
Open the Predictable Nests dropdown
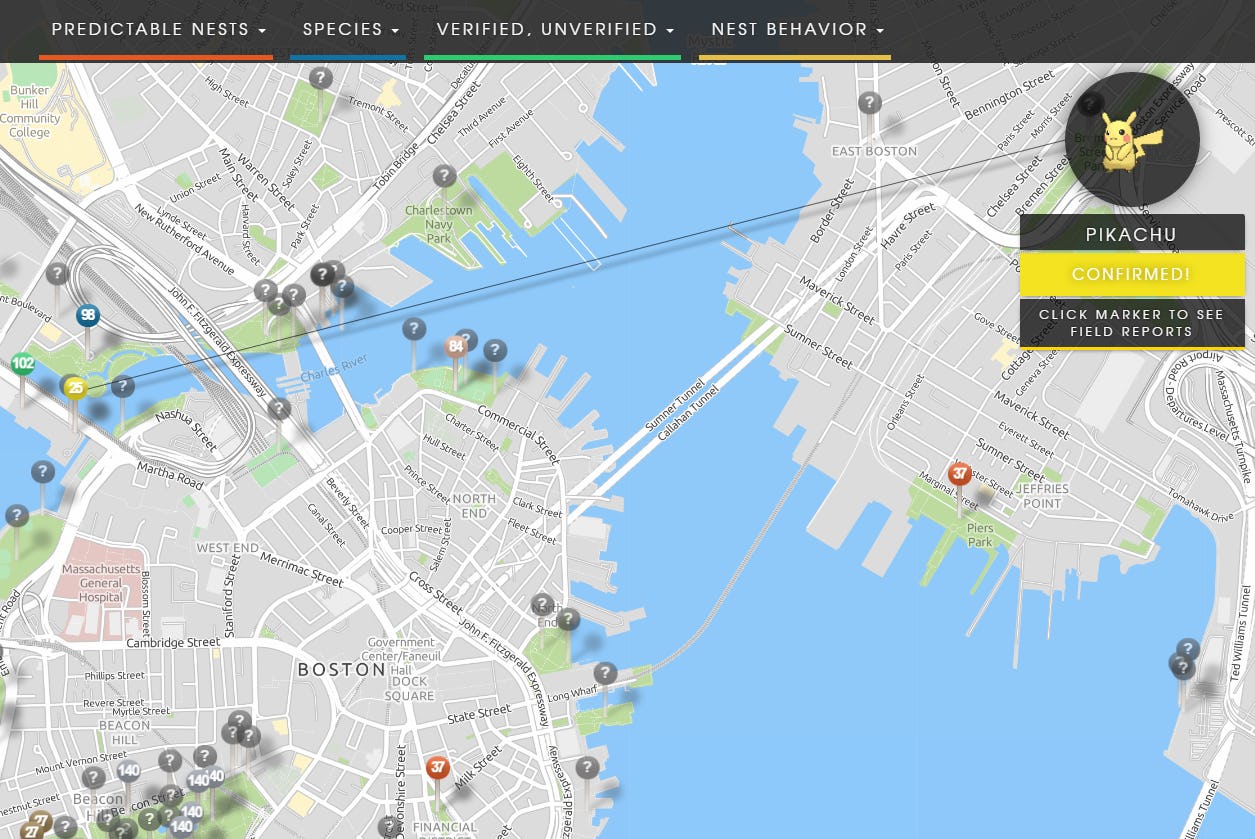[x=158, y=30]
